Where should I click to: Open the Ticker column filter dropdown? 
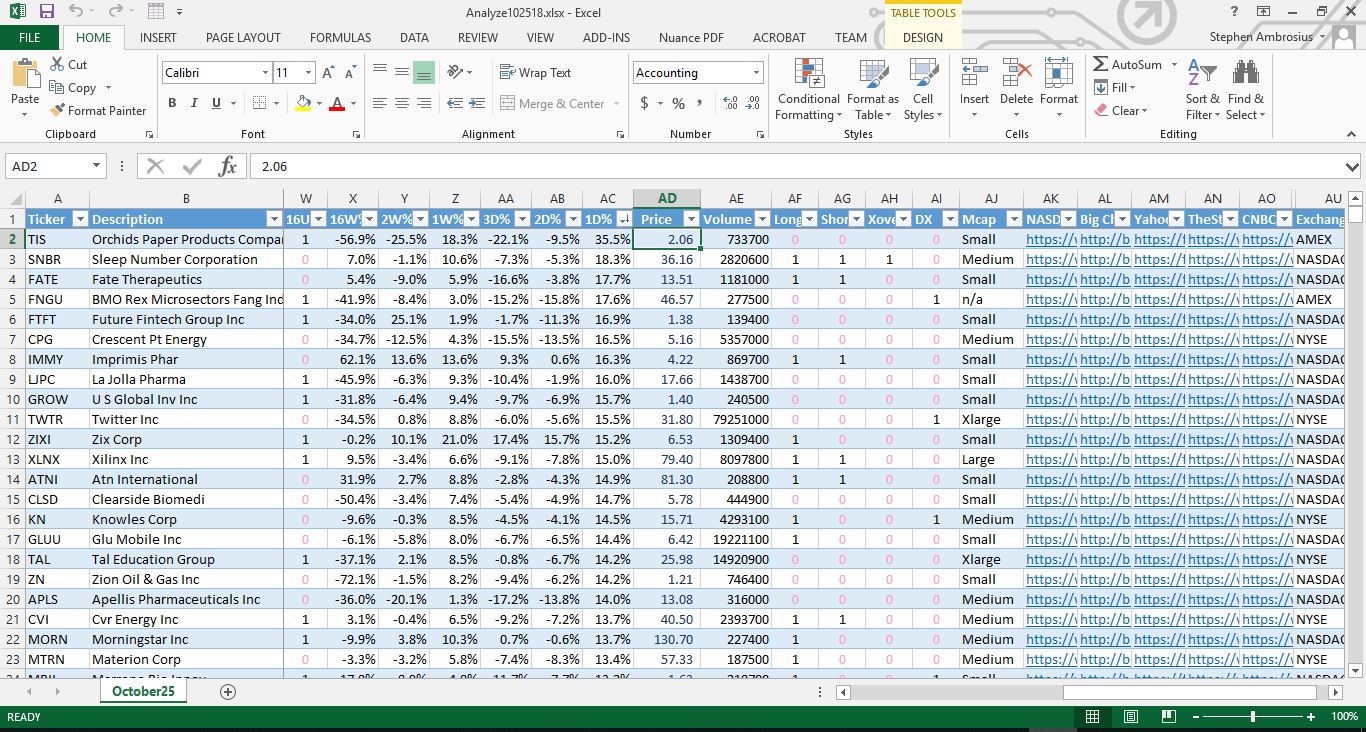(x=80, y=219)
